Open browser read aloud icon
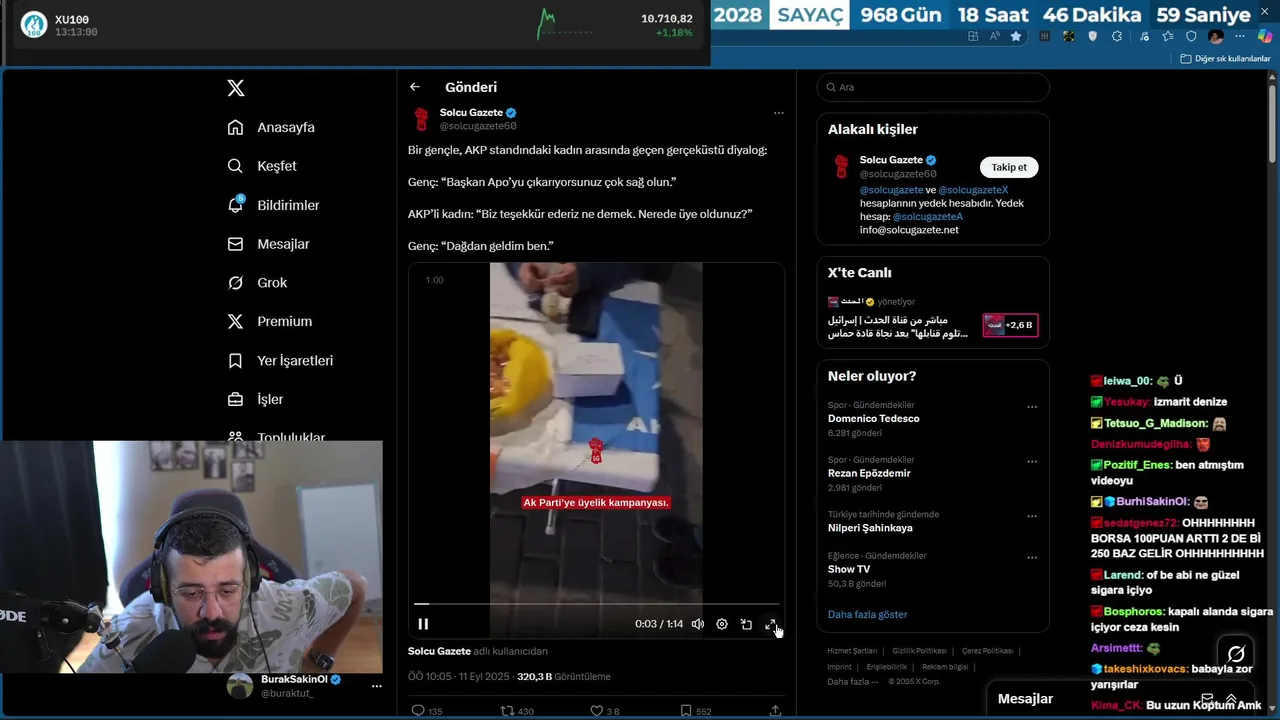Viewport: 1280px width, 720px height. pyautogui.click(x=995, y=36)
